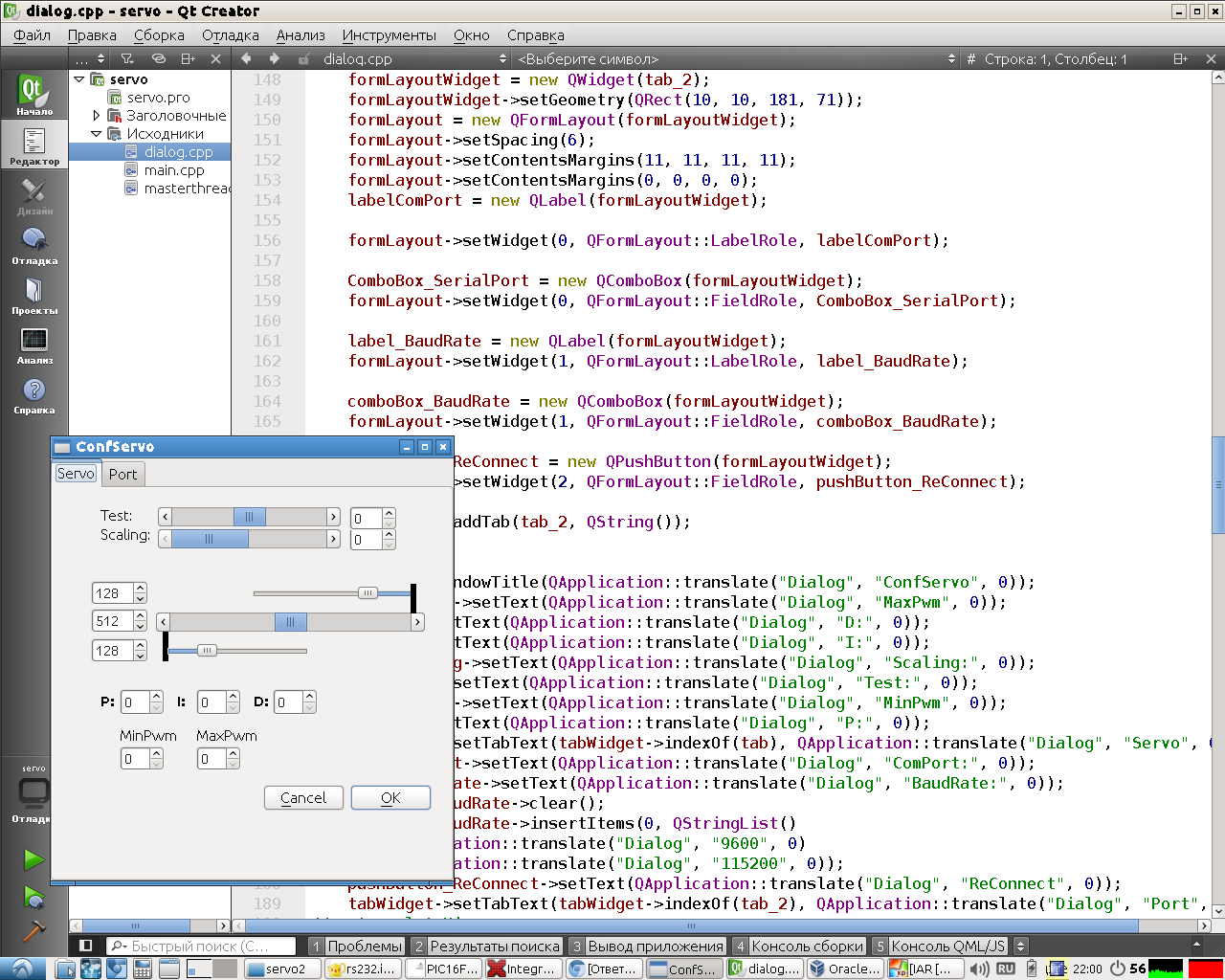Screen dimensions: 1225x980
Task: Open Projects (Проекты) mode
Action: [x=33, y=294]
